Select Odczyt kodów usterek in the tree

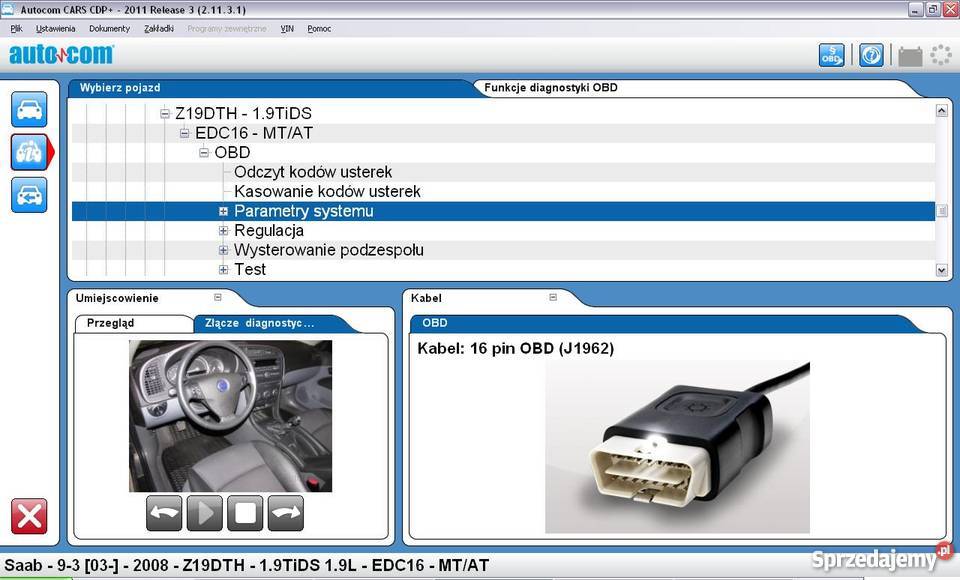click(312, 171)
